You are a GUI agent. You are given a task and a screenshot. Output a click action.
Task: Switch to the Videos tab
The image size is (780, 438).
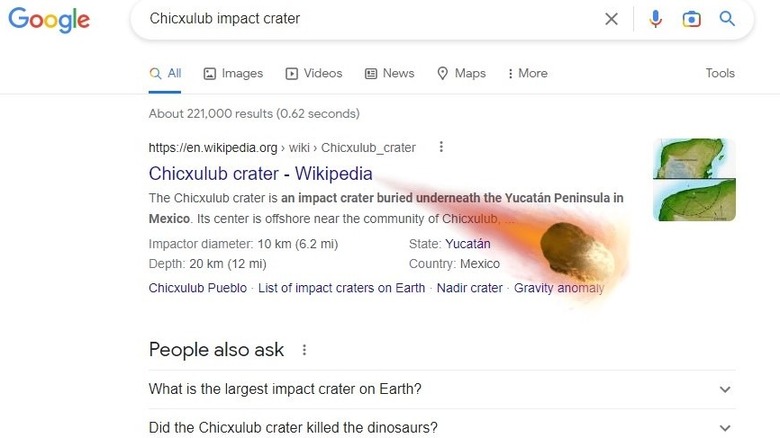[314, 73]
